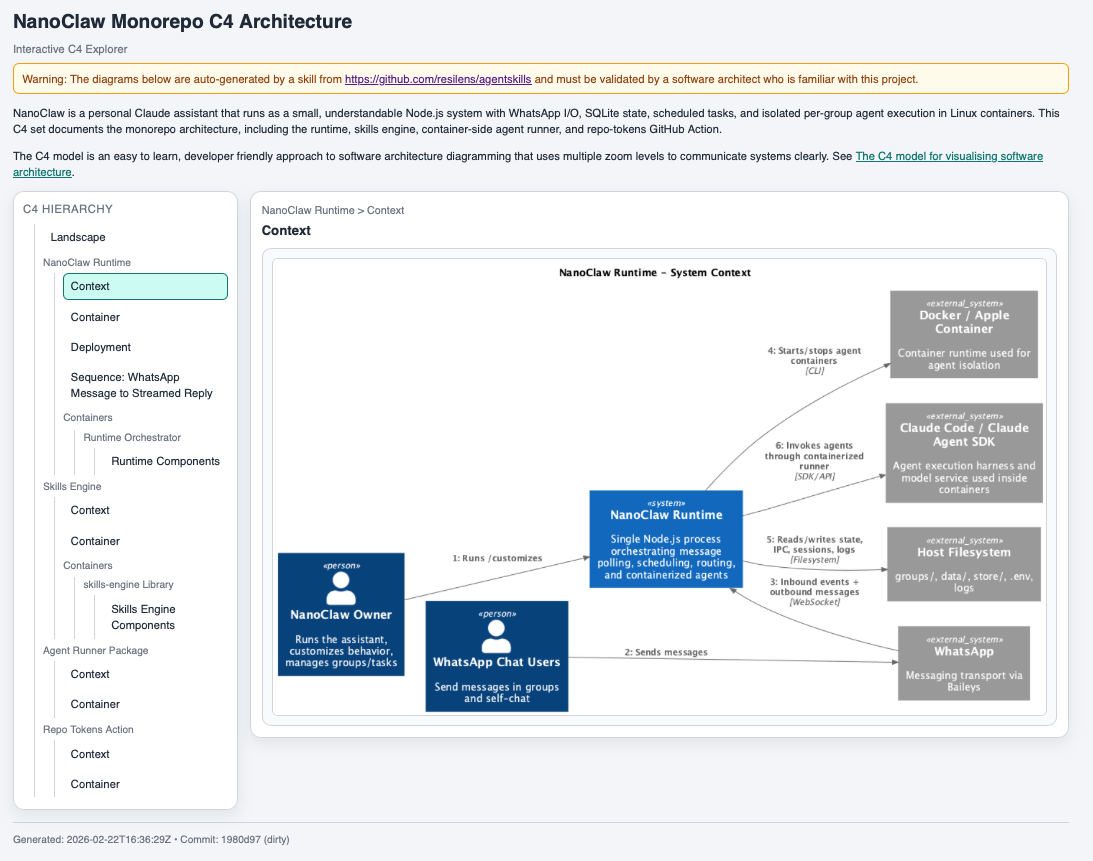This screenshot has width=1093, height=861.
Task: Click the Docker / Apple Container external system box
Action: tap(963, 335)
